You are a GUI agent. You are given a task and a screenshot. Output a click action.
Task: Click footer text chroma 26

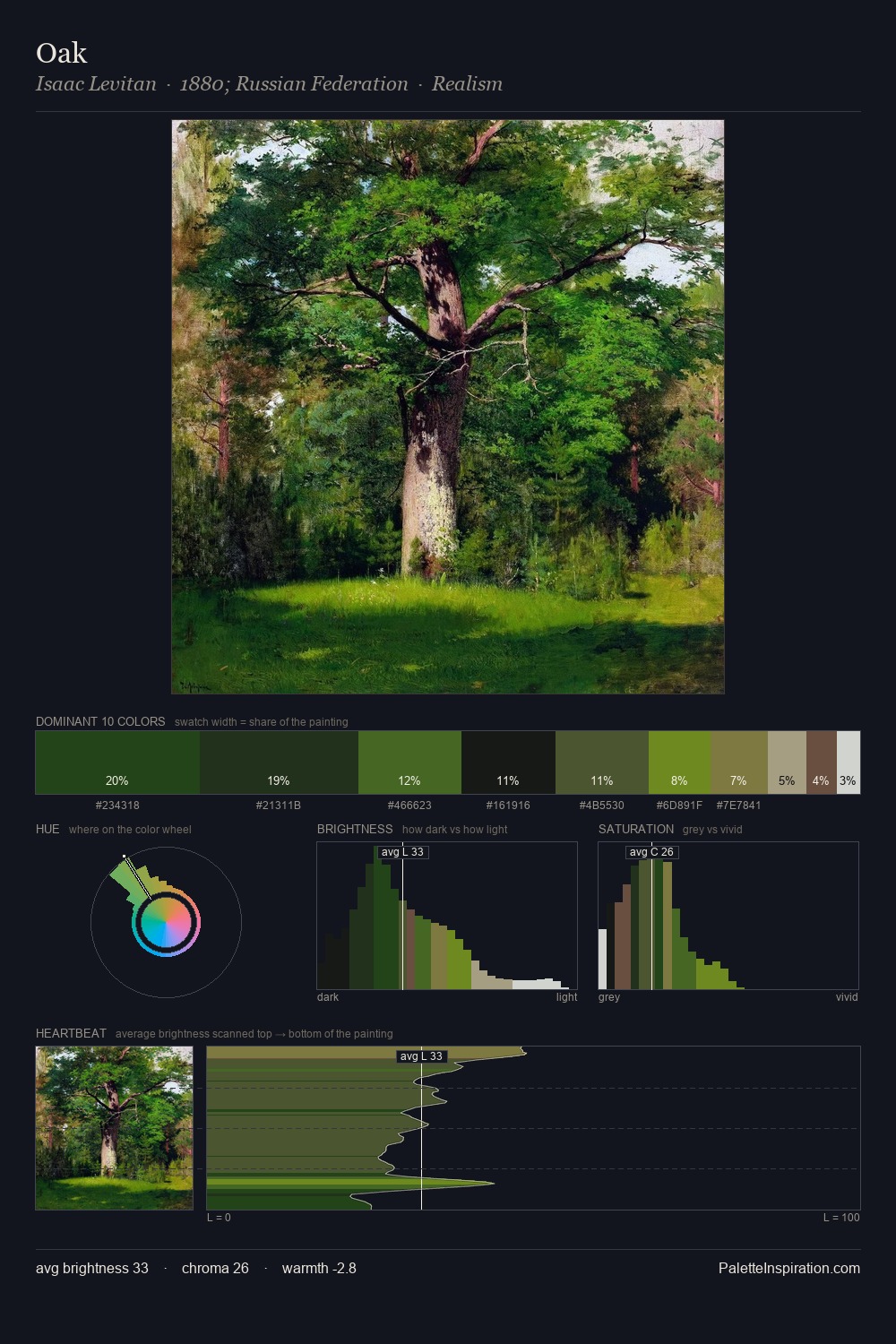pyautogui.click(x=215, y=1269)
